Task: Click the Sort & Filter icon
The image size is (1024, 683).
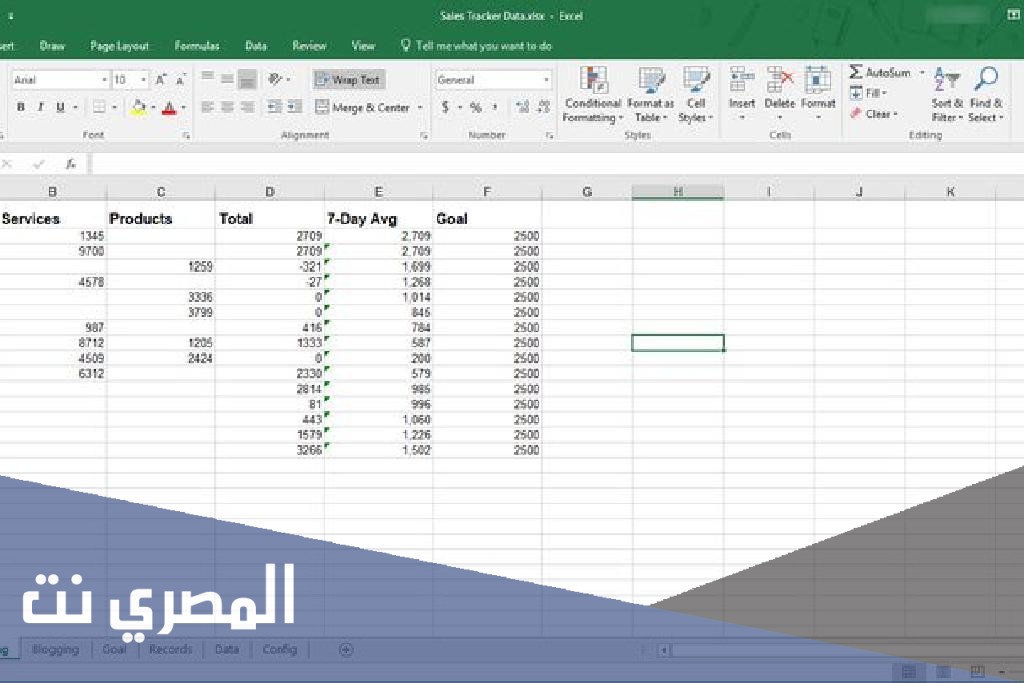Action: pyautogui.click(x=945, y=80)
